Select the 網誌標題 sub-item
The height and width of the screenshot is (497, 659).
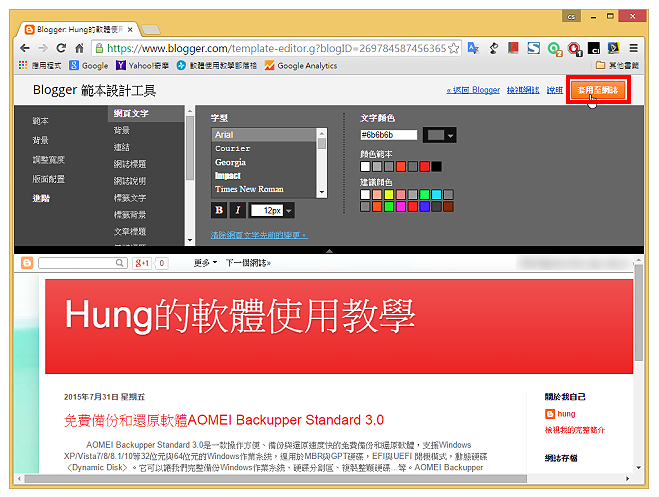tap(130, 164)
